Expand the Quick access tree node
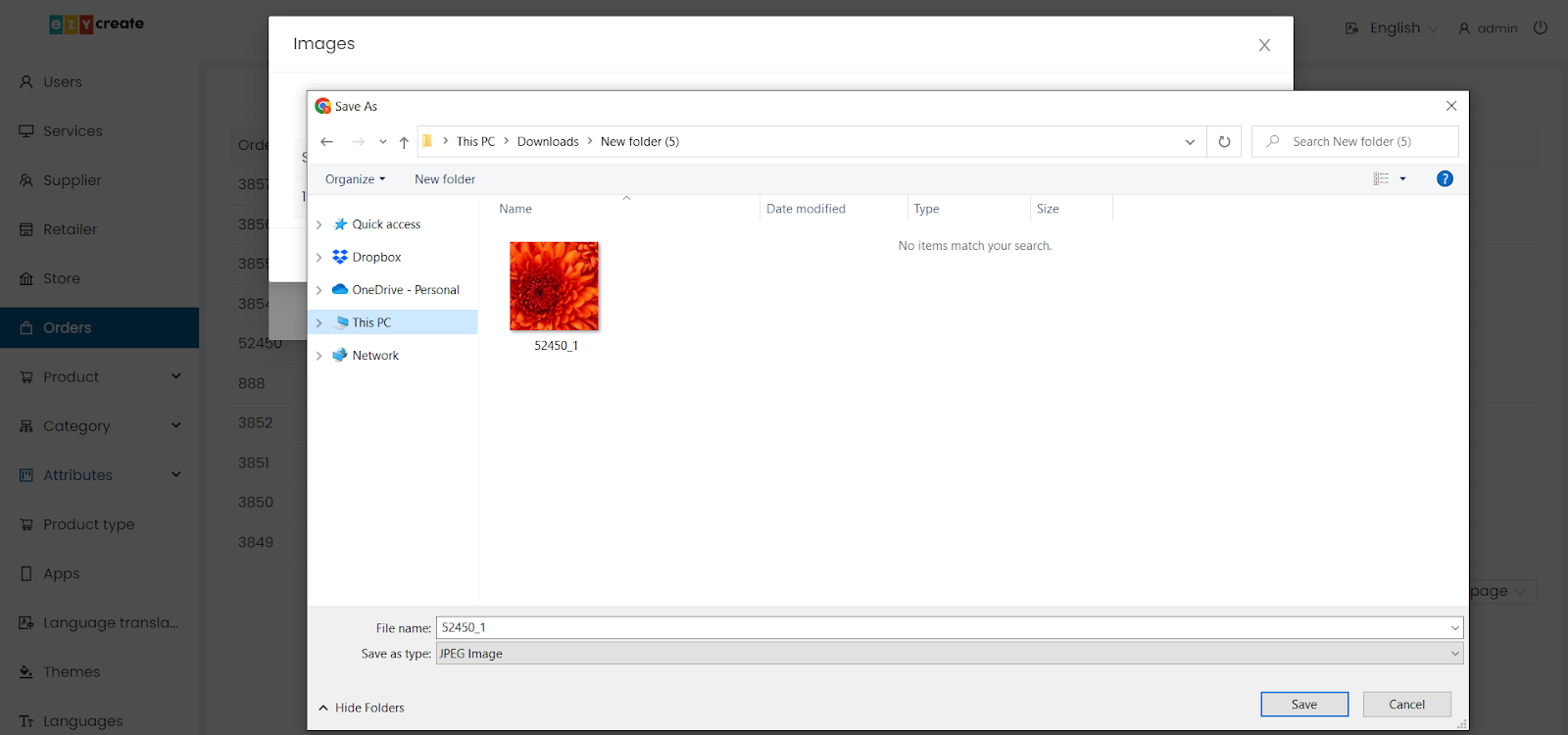The height and width of the screenshot is (735, 1568). (x=318, y=224)
